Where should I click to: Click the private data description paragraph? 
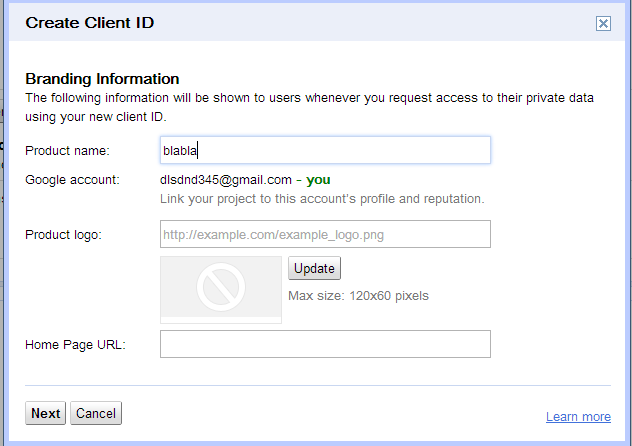pos(310,107)
